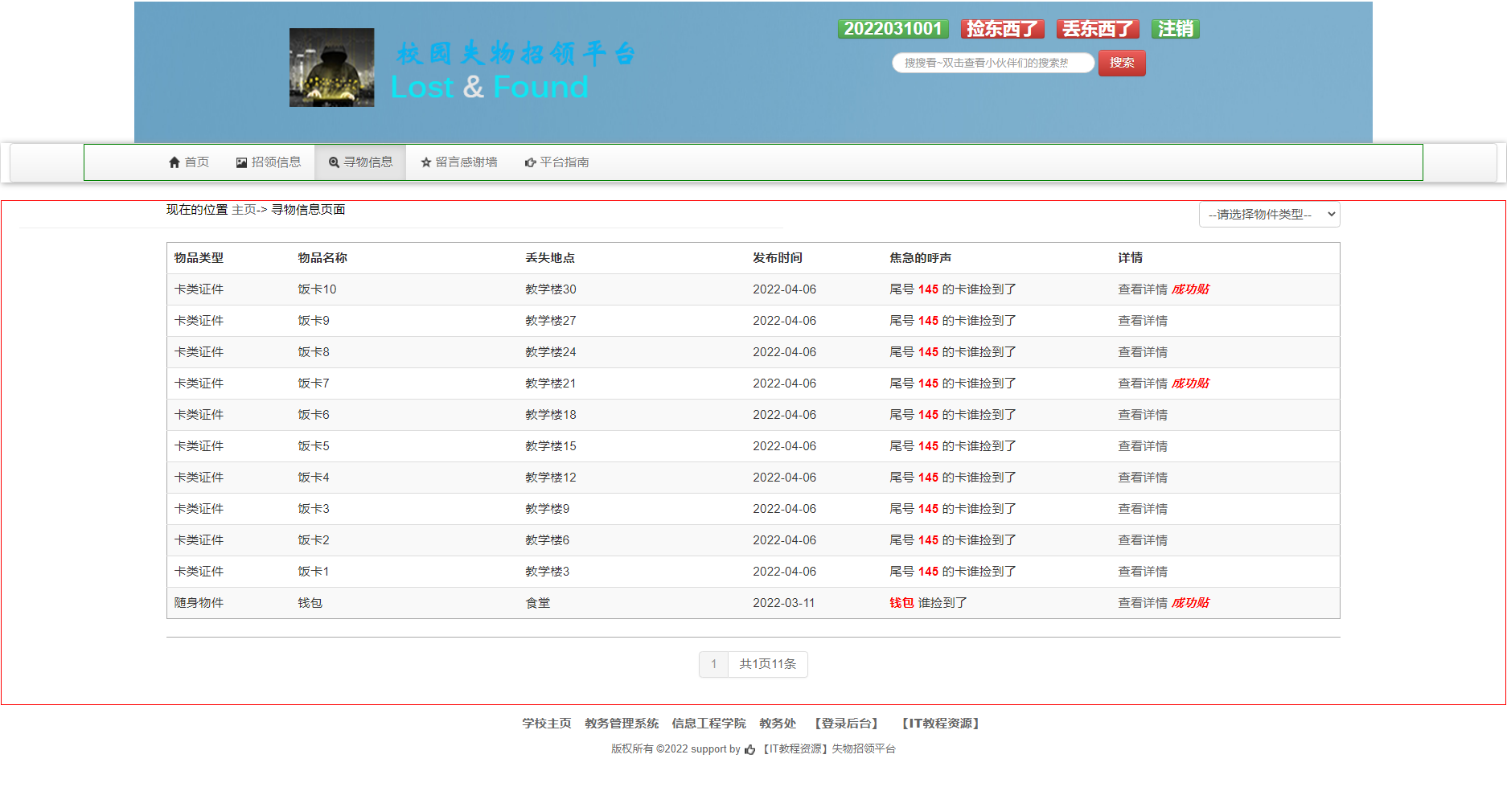This screenshot has height=812, width=1507.
Task: View details for 饭卡7 row
Action: pyautogui.click(x=1143, y=383)
